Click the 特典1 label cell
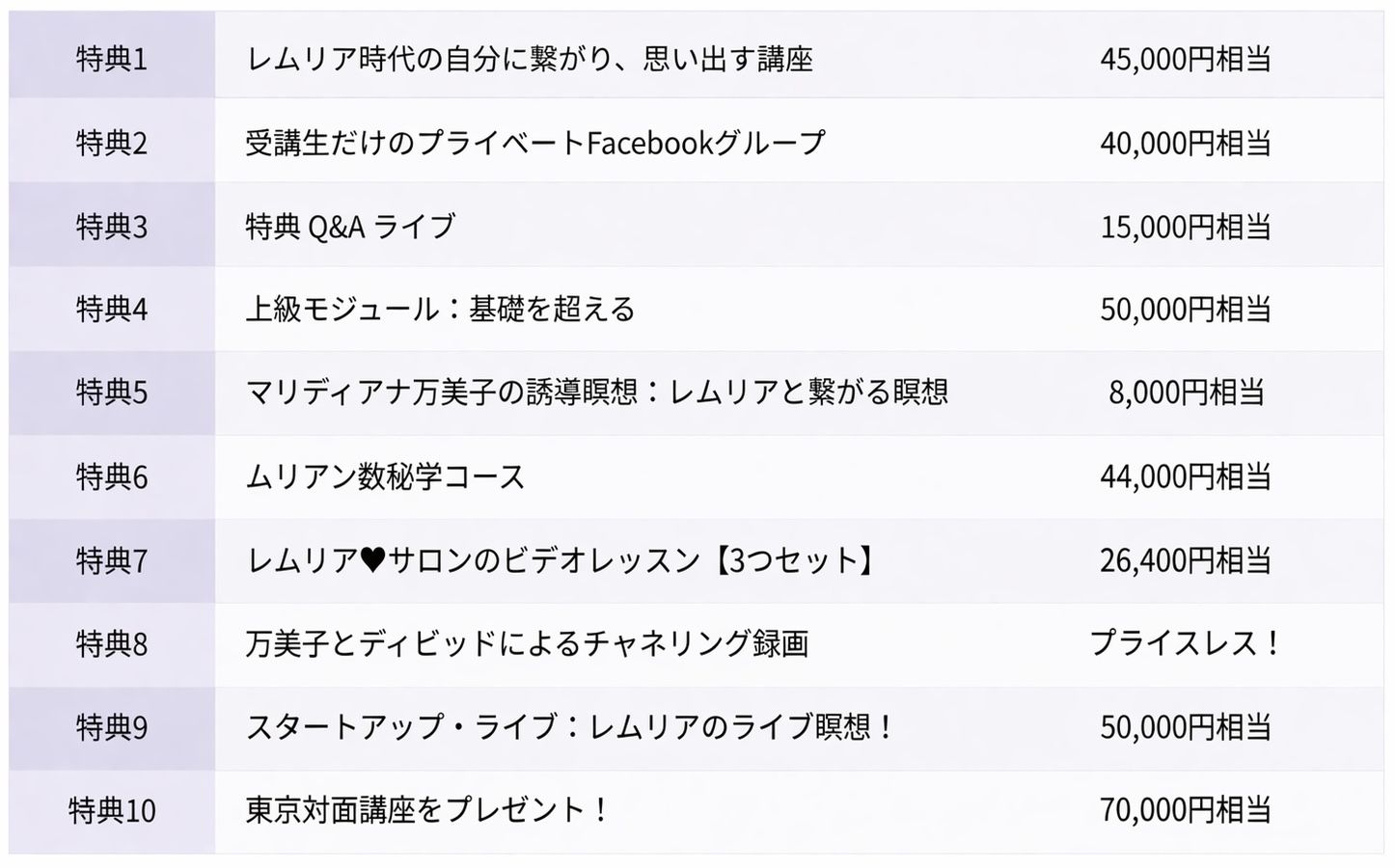The width and height of the screenshot is (1395, 868). [x=112, y=60]
